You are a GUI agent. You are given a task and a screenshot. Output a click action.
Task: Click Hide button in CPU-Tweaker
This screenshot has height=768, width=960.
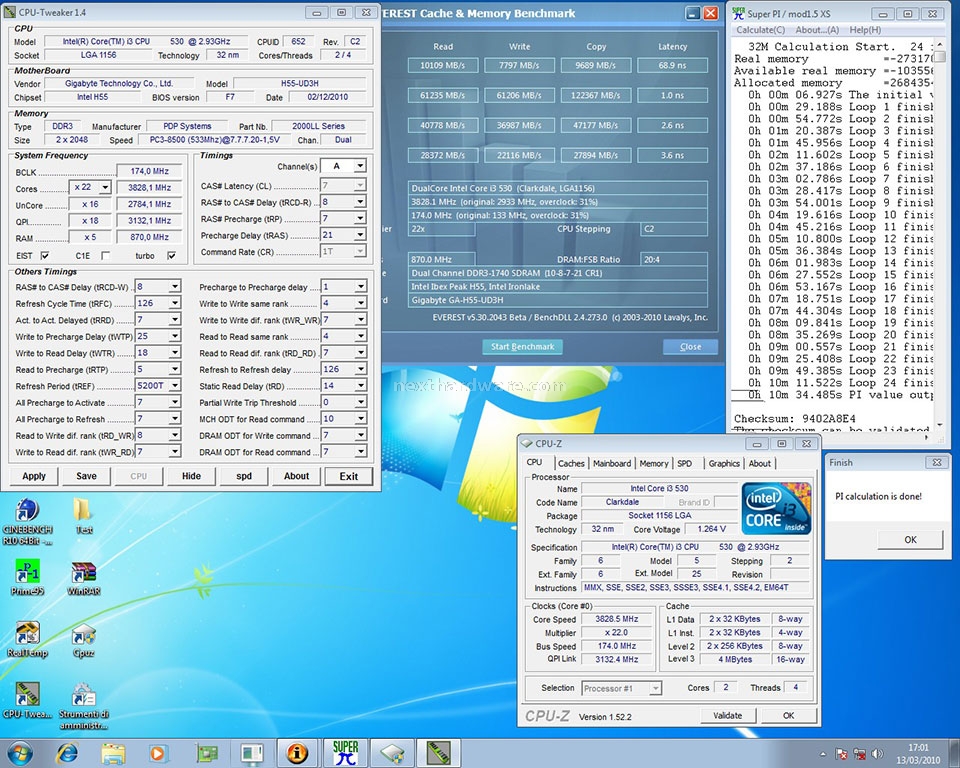tap(191, 476)
